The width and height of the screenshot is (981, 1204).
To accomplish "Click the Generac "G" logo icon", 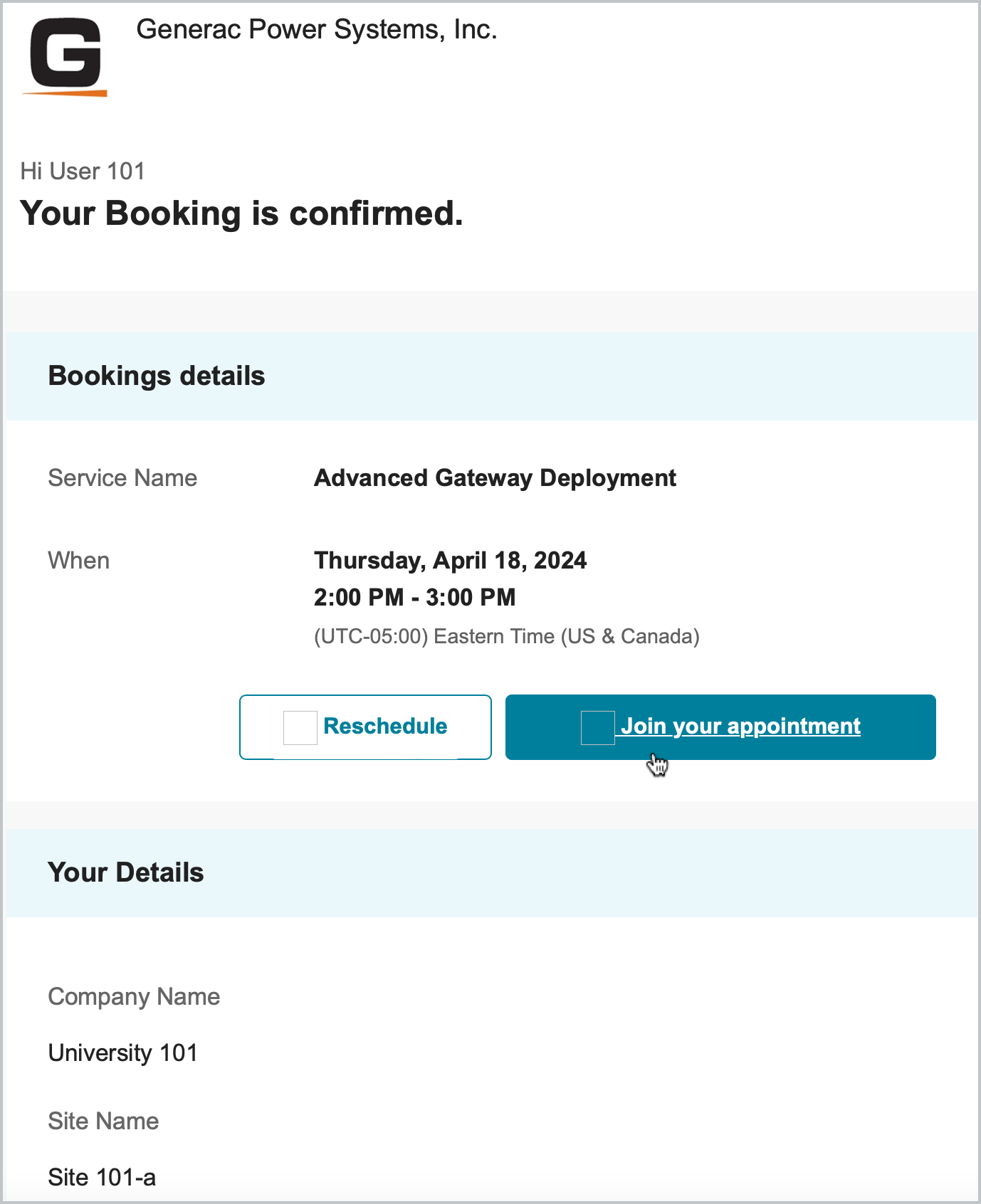I will pos(65,52).
